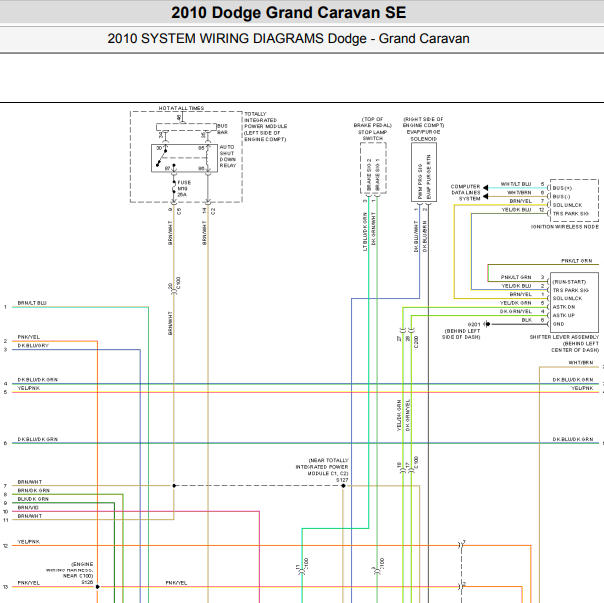Image resolution: width=604 pixels, height=603 pixels.
Task: Click the 'COMPUTER DATA LINES SYSTEM' label
Action: [465, 192]
